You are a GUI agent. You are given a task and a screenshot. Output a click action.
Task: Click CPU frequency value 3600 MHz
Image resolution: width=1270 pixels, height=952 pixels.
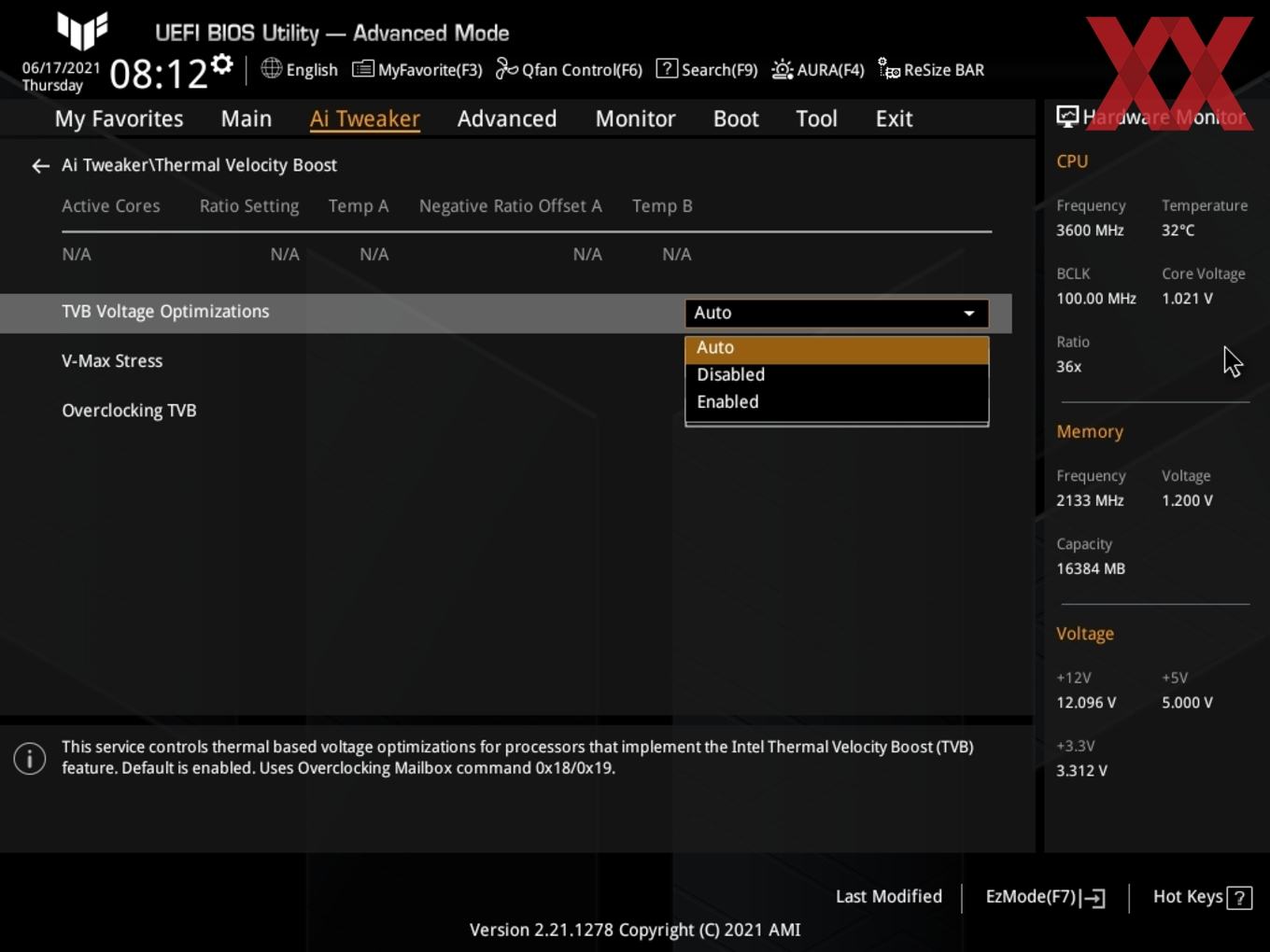pos(1090,231)
